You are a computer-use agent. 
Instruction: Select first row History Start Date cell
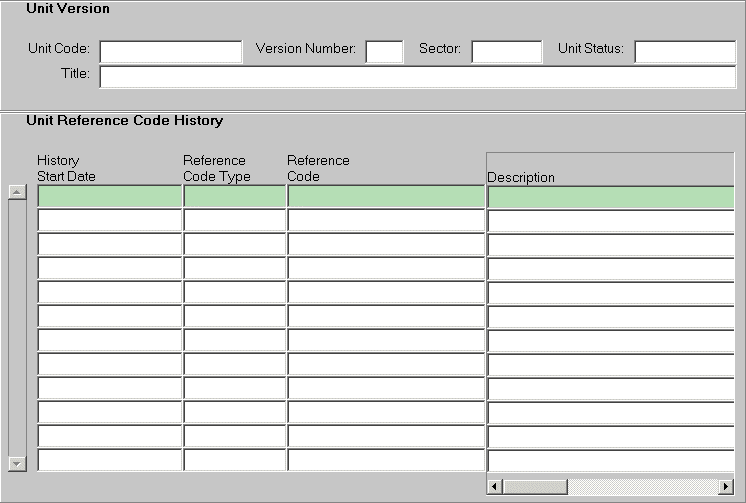[110, 197]
